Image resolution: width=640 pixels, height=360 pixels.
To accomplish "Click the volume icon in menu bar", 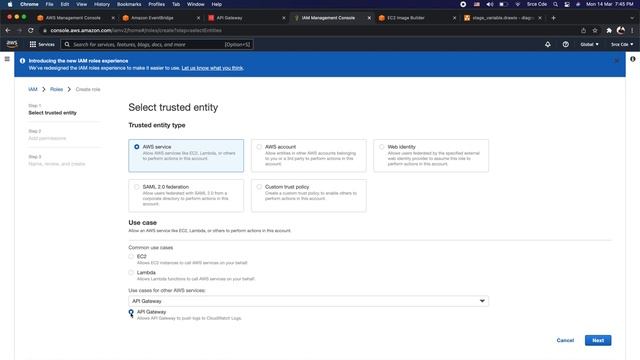I will [490, 4].
